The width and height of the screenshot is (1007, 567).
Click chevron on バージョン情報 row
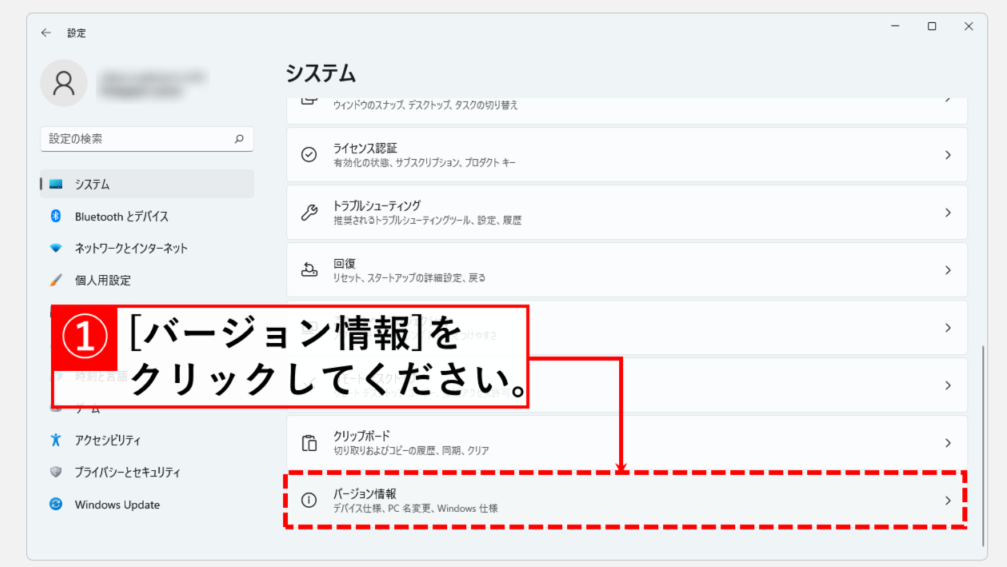pos(948,500)
